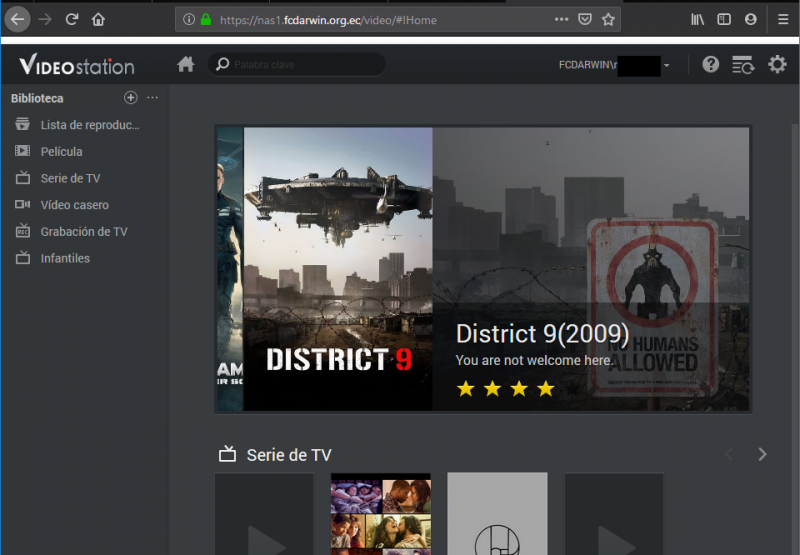Click the Video Station logo
This screenshot has width=800, height=555.
(77, 65)
